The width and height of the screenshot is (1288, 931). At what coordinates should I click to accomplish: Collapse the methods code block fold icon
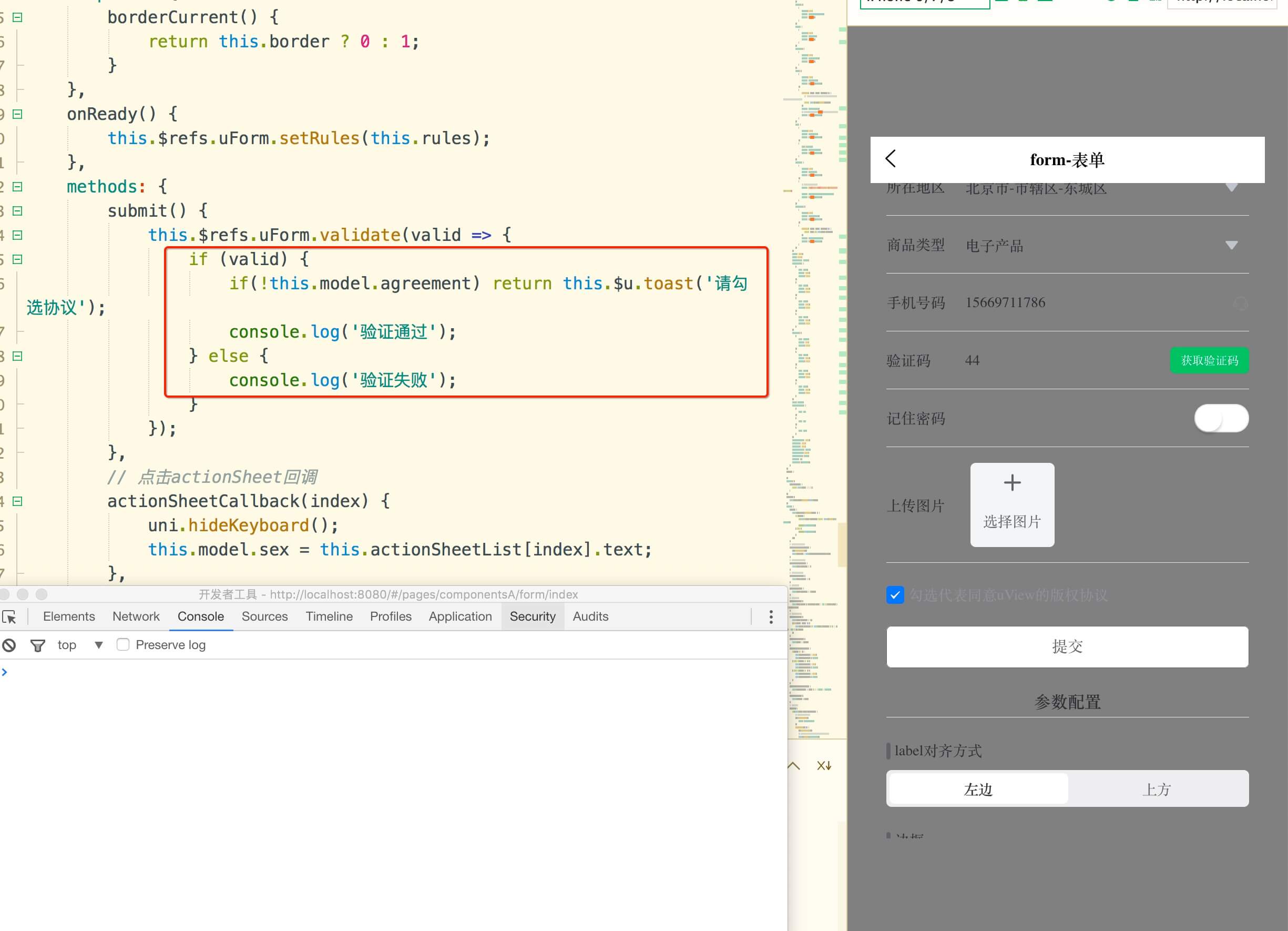(x=17, y=186)
